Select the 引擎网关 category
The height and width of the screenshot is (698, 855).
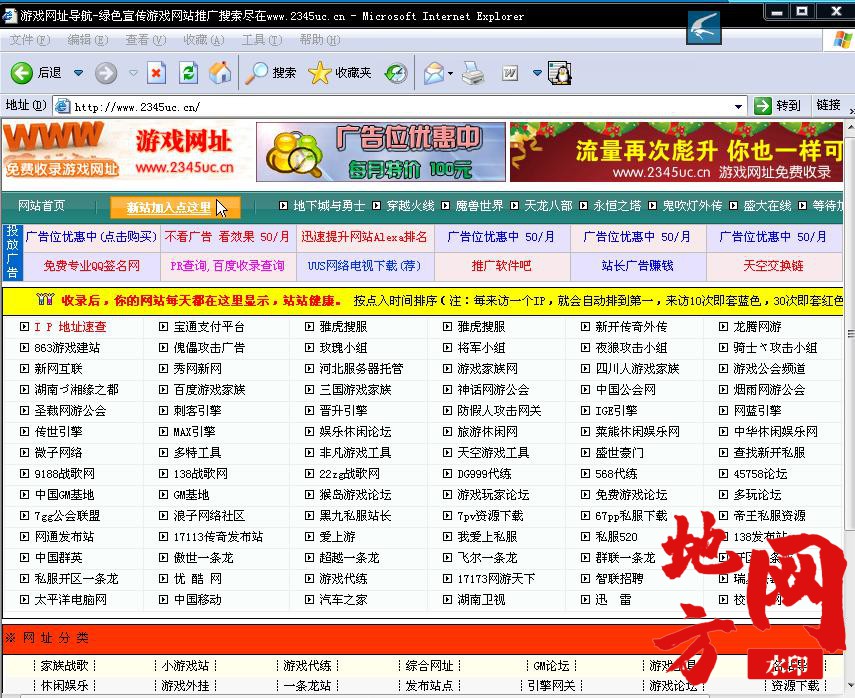[551, 685]
